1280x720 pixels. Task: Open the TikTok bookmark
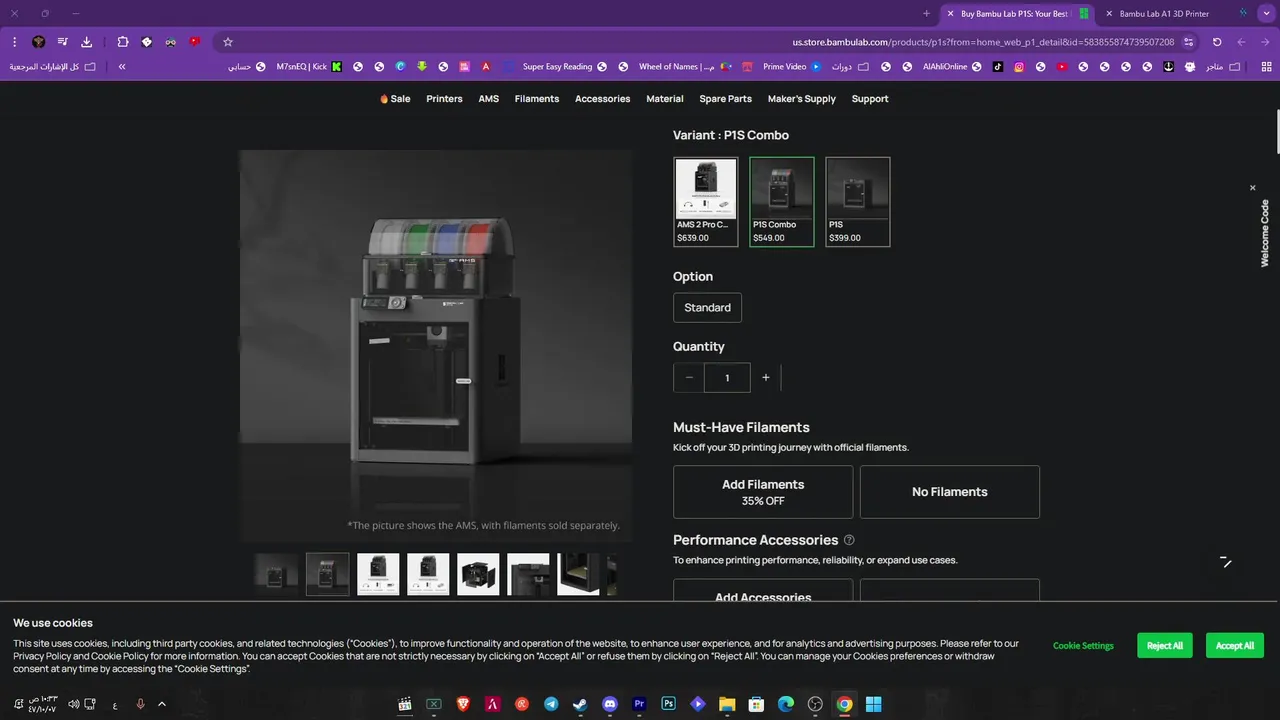coord(998,67)
